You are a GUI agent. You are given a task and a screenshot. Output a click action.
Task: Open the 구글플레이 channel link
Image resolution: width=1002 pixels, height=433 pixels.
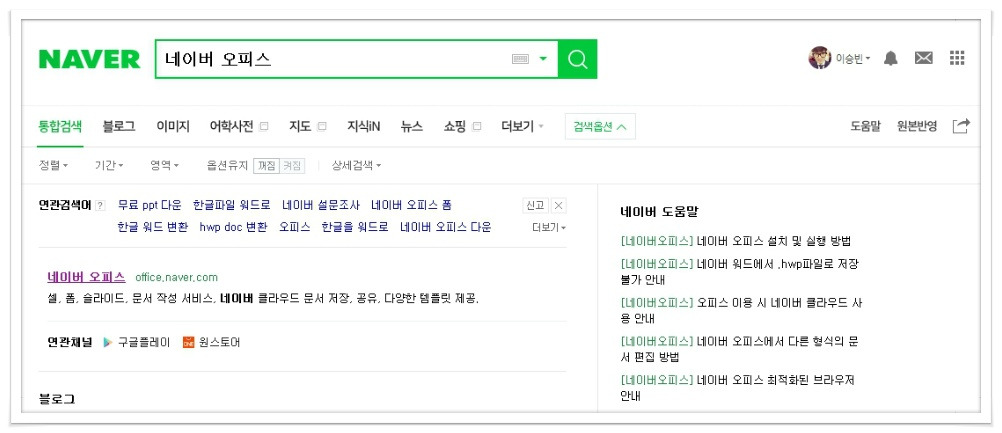144,342
